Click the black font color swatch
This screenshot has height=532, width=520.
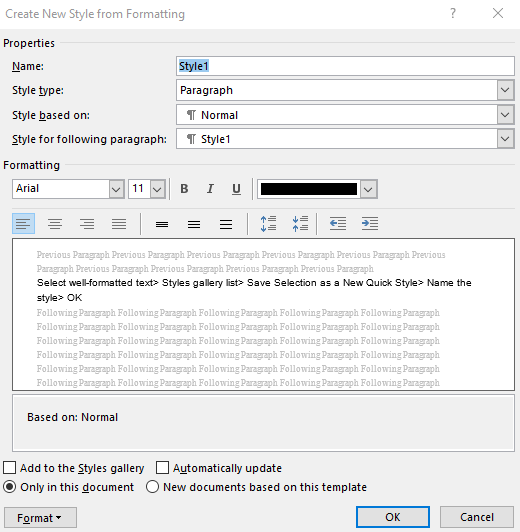[309, 189]
